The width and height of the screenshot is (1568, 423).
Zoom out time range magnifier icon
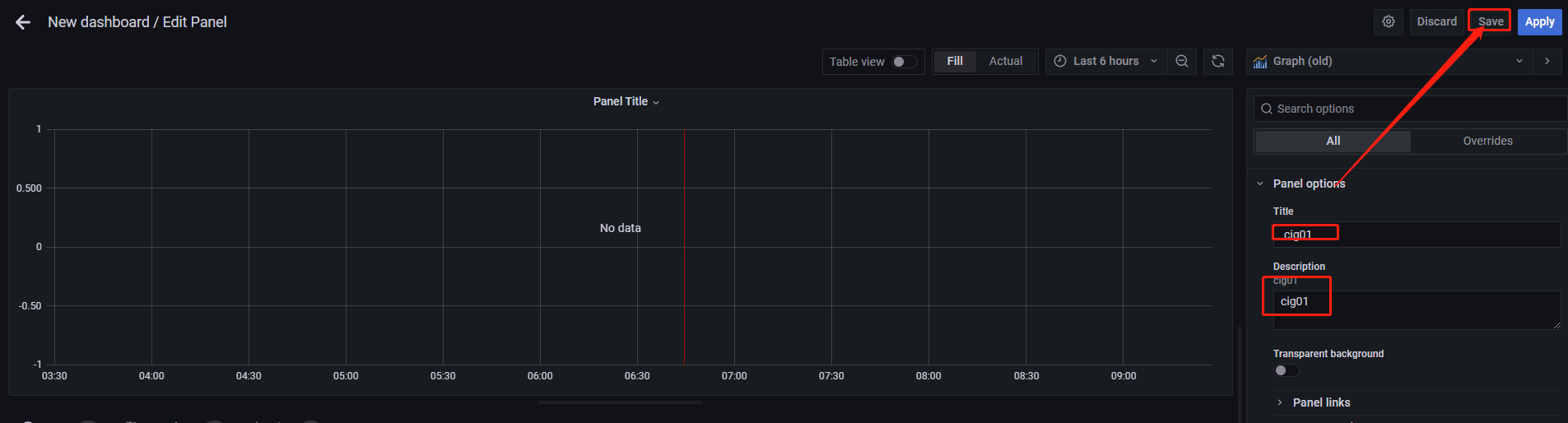1182,62
